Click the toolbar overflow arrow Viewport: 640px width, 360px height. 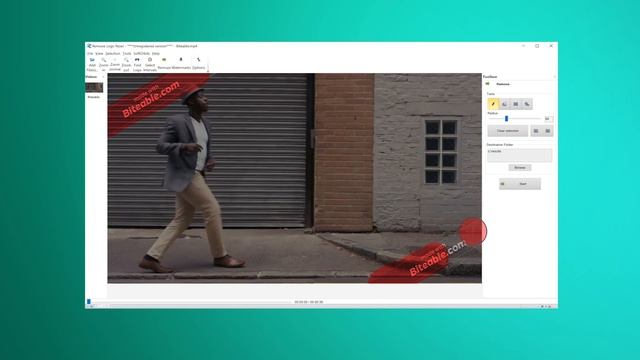(x=208, y=71)
